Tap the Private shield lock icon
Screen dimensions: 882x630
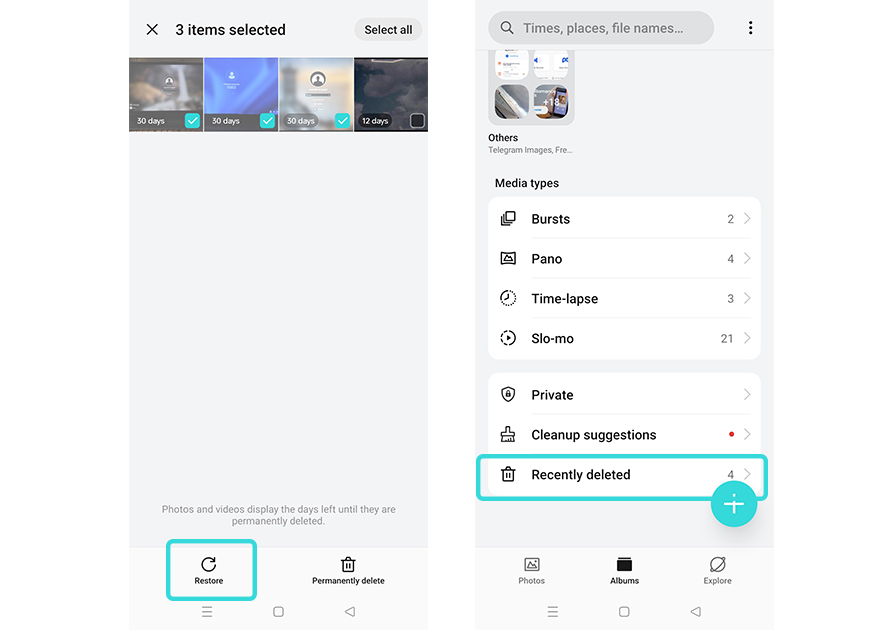point(508,394)
